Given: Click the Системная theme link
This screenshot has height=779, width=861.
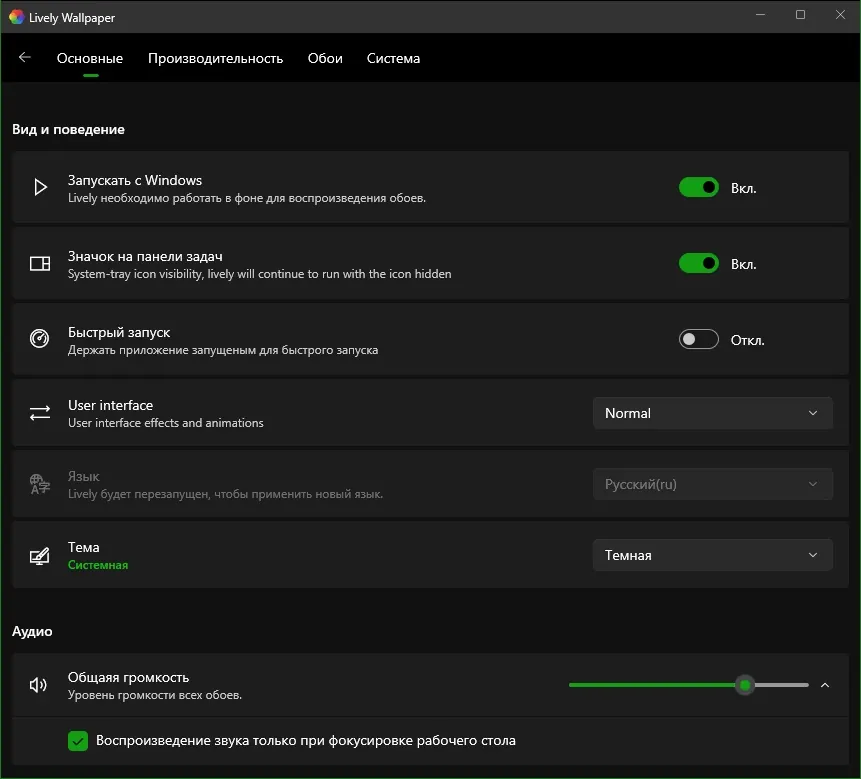Looking at the screenshot, I should tap(98, 565).
